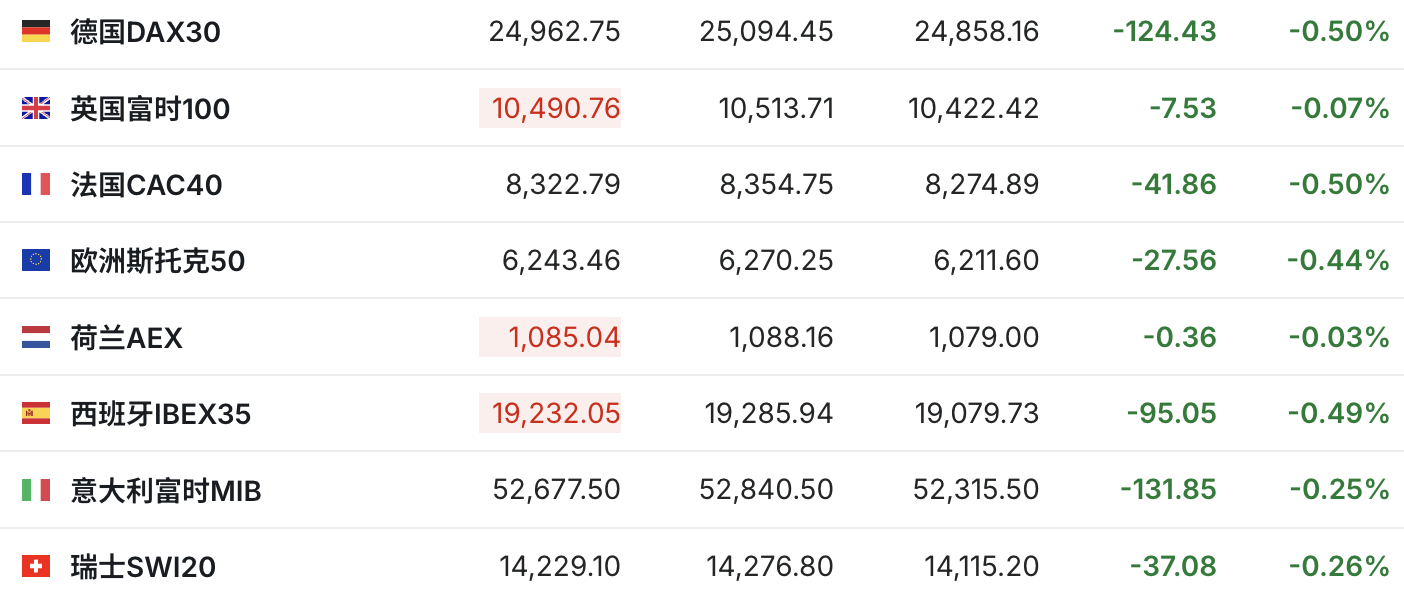The image size is (1404, 592).
Task: Click DAX30 change value -124.43
Action: point(1165,32)
